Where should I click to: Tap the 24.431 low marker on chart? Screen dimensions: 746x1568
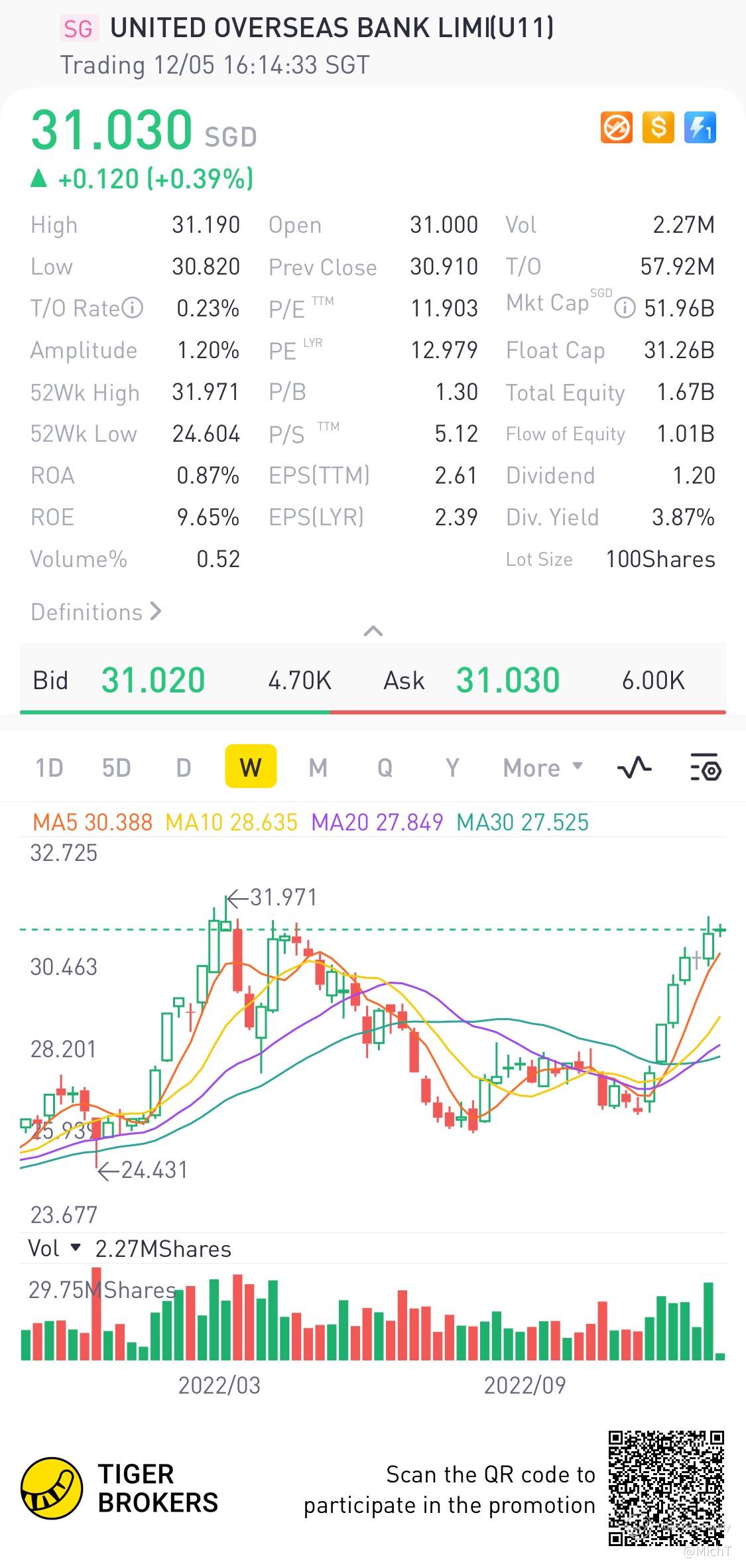143,1169
